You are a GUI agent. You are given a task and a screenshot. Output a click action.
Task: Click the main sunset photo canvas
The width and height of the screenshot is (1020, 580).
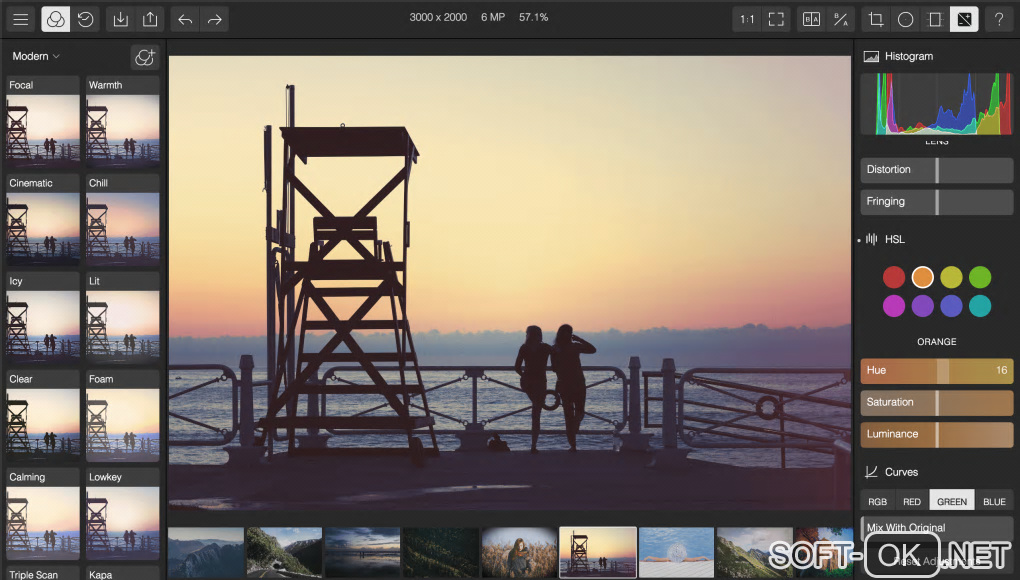click(510, 282)
